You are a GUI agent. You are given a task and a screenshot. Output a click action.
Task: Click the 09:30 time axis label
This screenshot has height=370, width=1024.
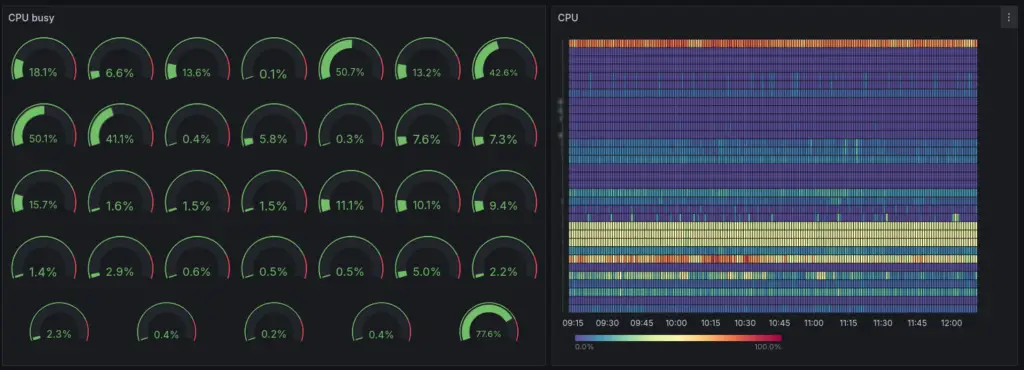[607, 323]
